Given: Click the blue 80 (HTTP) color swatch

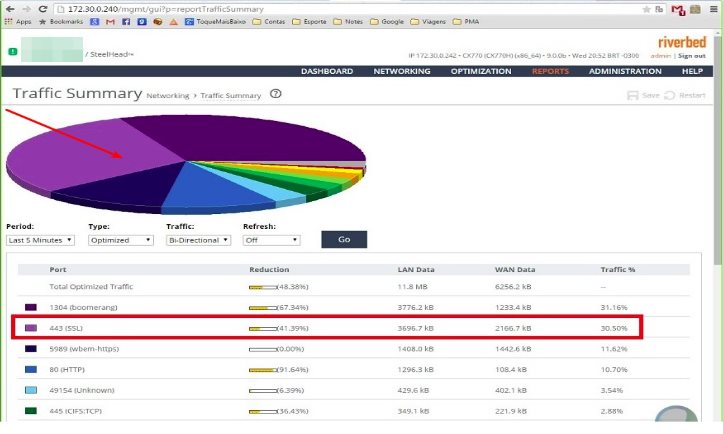Looking at the screenshot, I should pos(30,369).
